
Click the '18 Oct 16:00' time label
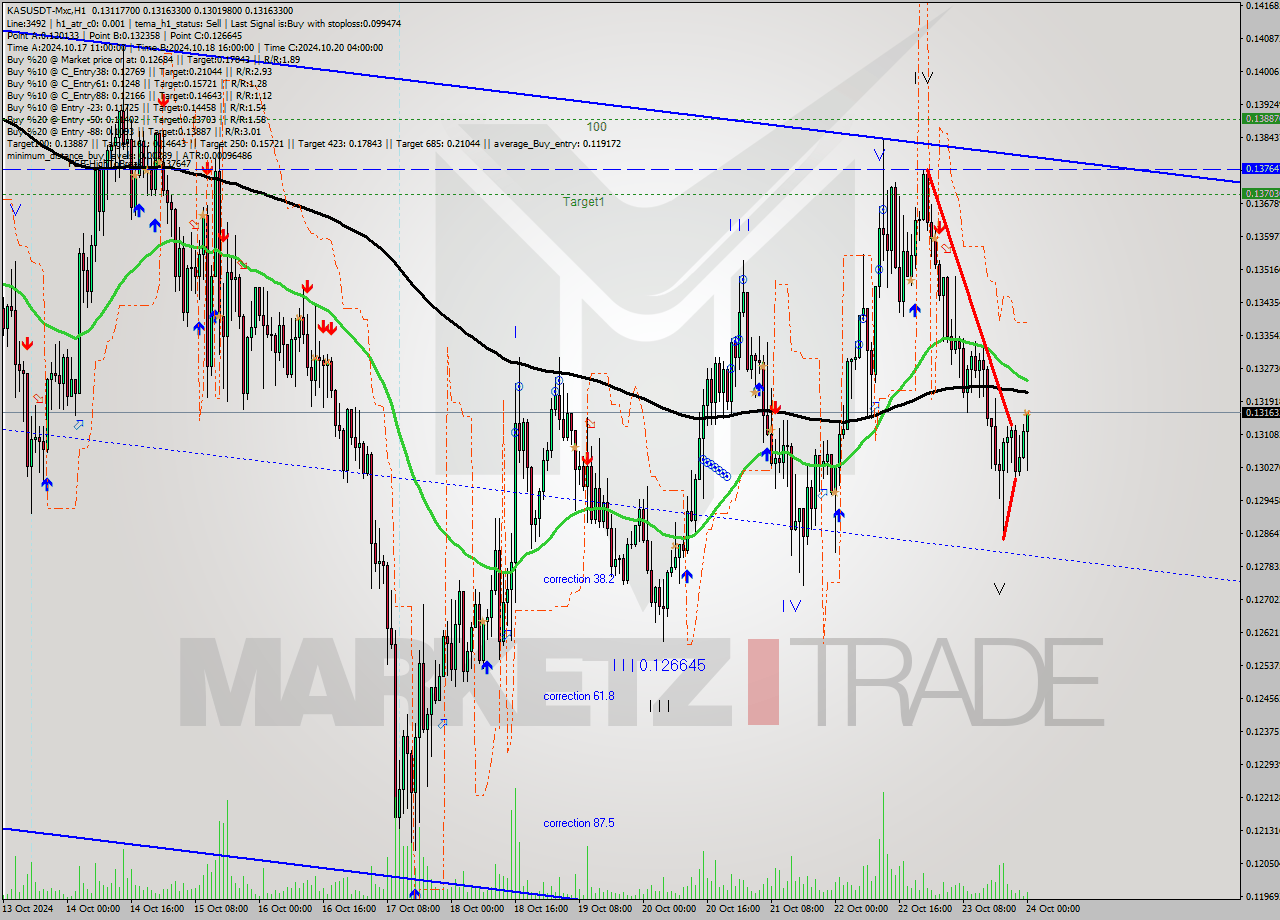pos(541,909)
